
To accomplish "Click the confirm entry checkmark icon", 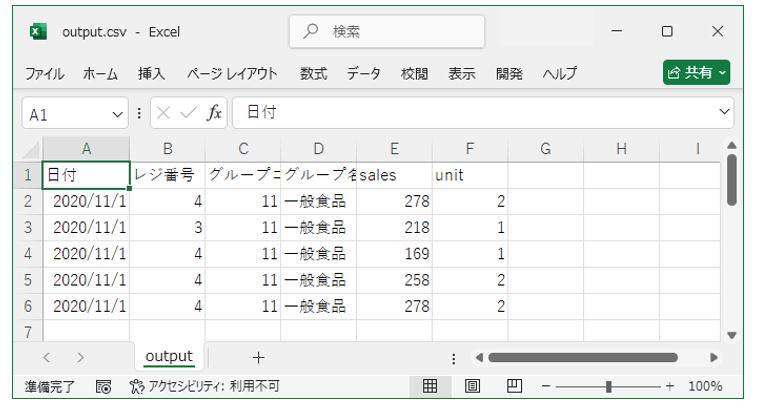I will [x=188, y=113].
